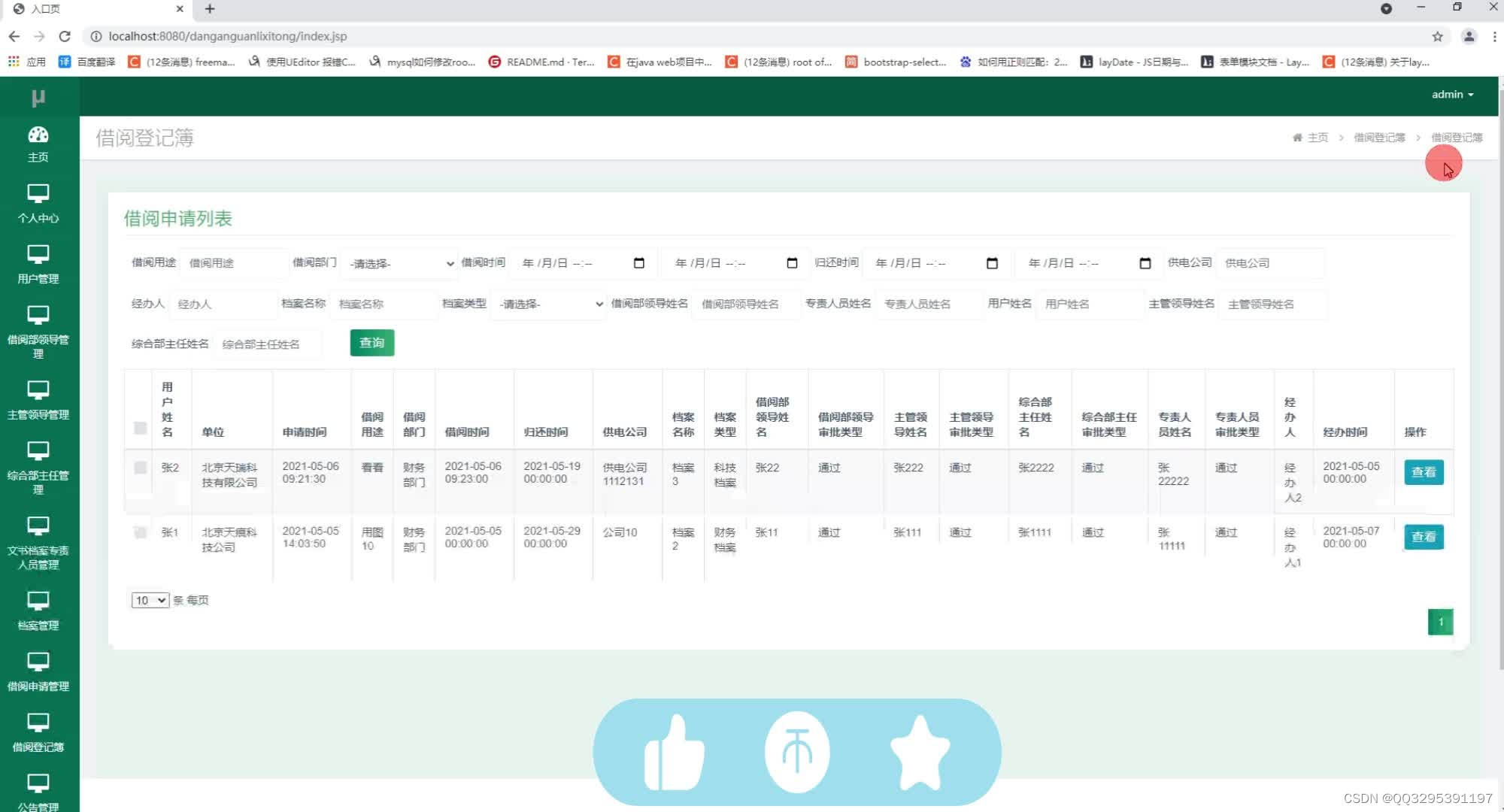This screenshot has width=1504, height=812.
Task: Expand 档案类型 dropdown selector
Action: coord(549,304)
